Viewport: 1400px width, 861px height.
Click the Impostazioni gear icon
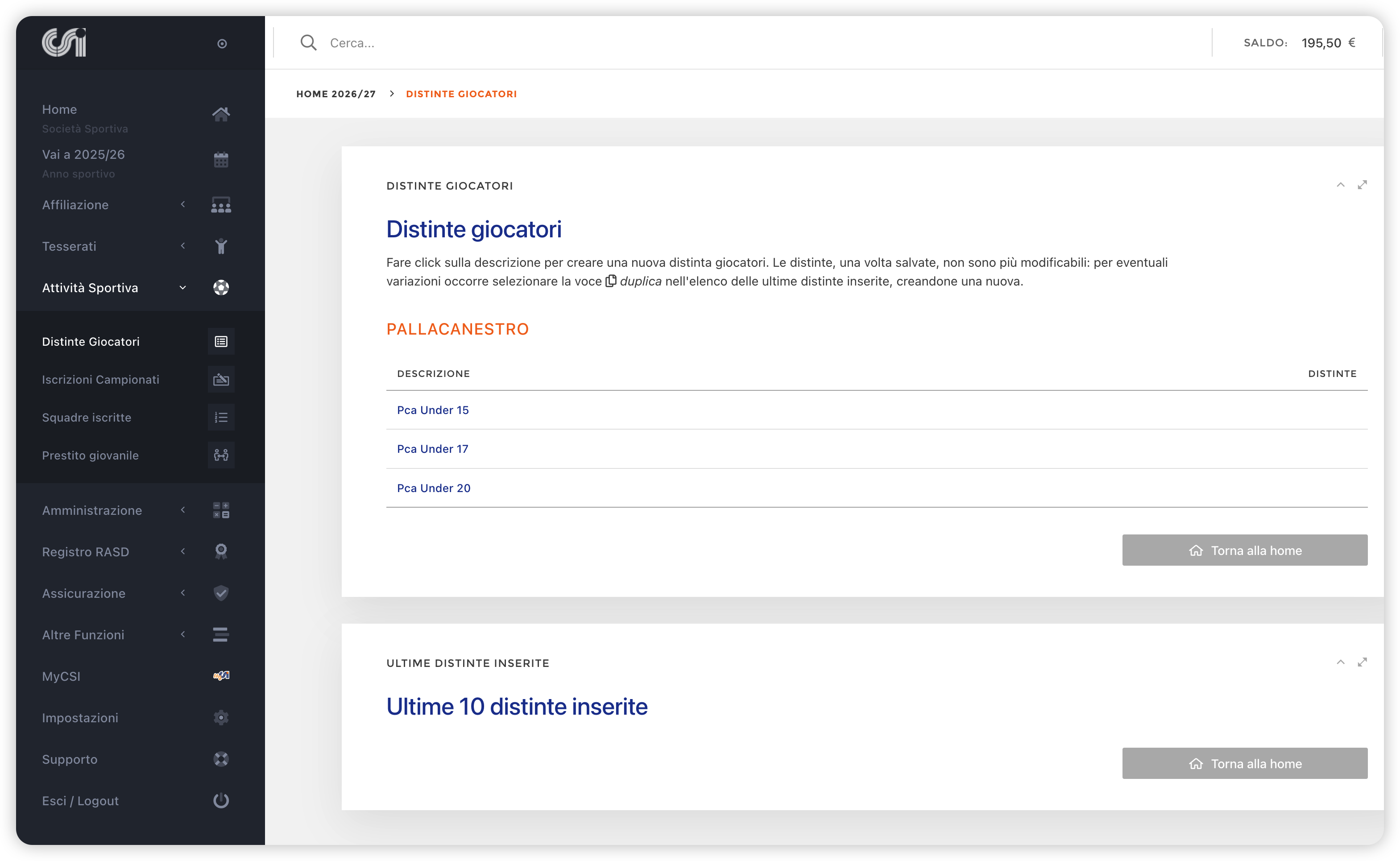pos(221,717)
